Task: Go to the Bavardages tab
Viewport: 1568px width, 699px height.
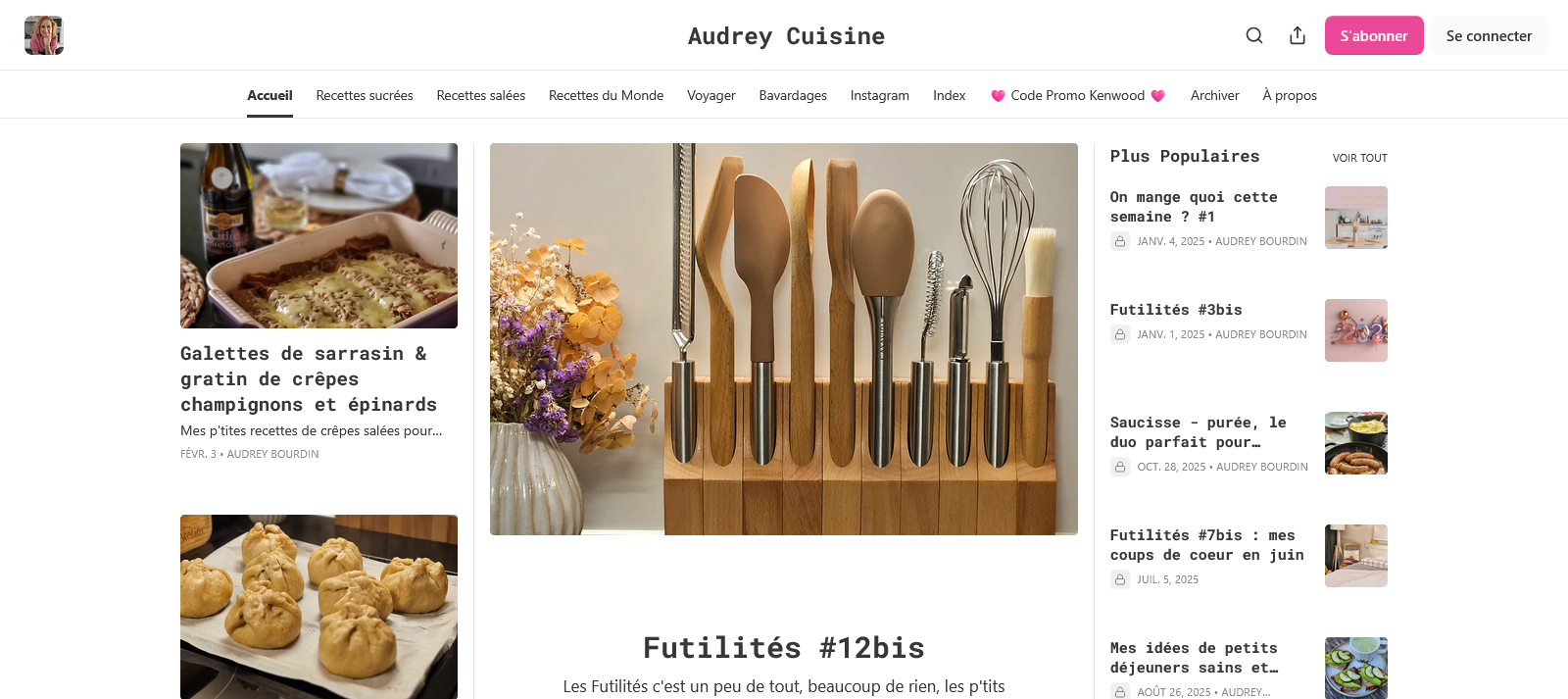Action: coord(793,95)
